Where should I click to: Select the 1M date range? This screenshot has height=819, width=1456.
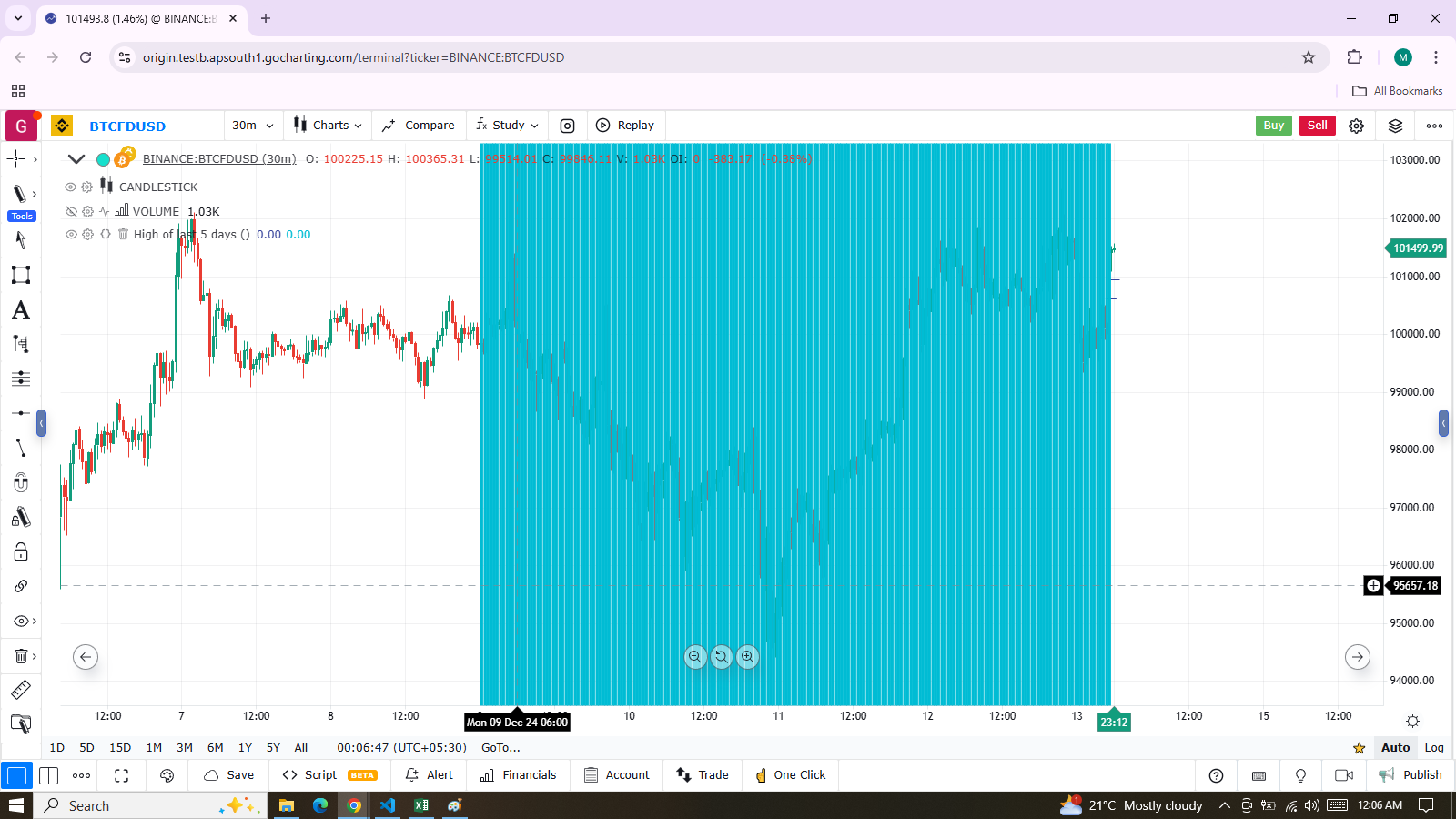(154, 747)
